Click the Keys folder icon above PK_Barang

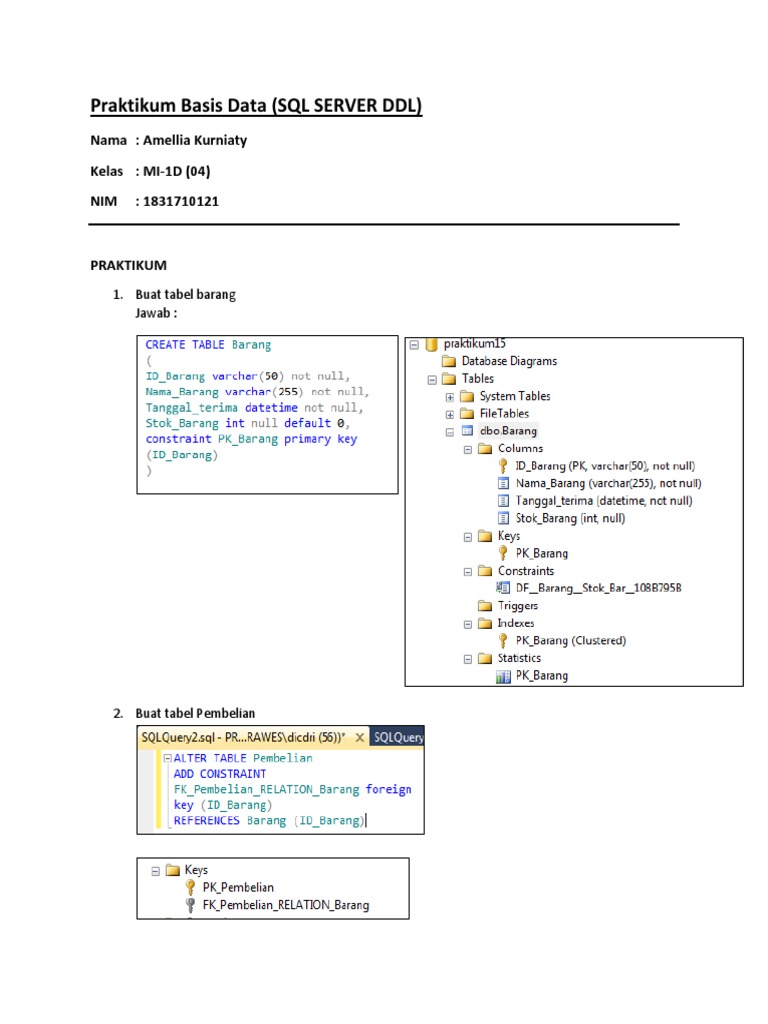point(485,536)
